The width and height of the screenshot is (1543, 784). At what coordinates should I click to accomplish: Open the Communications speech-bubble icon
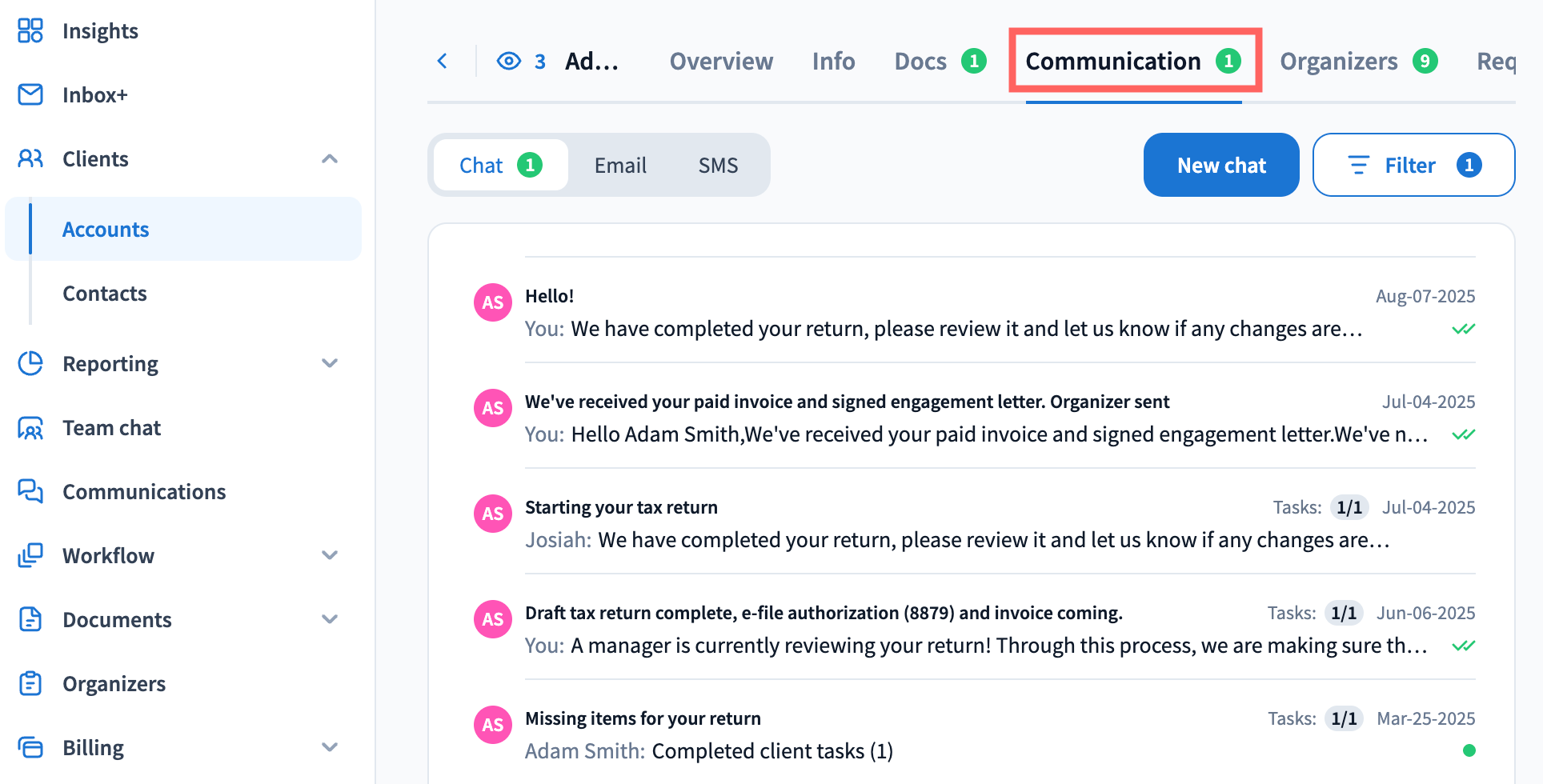[x=30, y=491]
